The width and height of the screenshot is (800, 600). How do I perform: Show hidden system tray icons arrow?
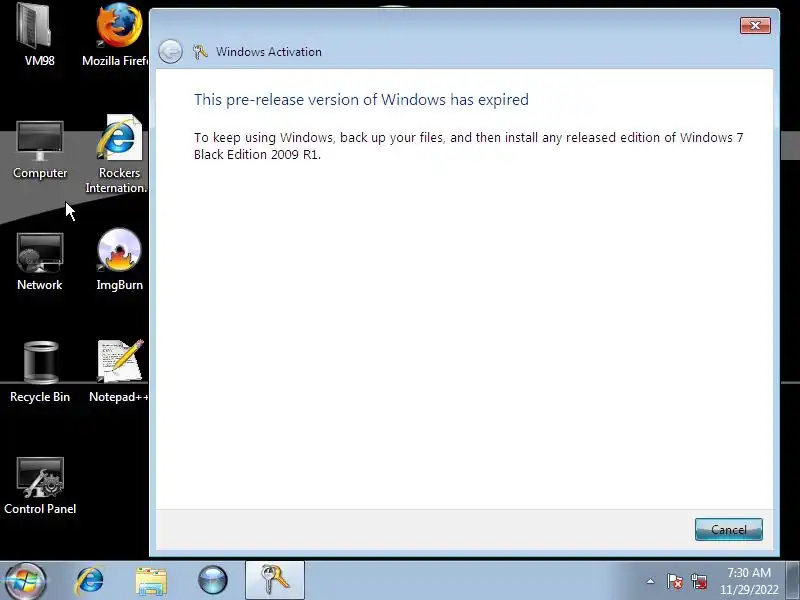click(x=651, y=581)
